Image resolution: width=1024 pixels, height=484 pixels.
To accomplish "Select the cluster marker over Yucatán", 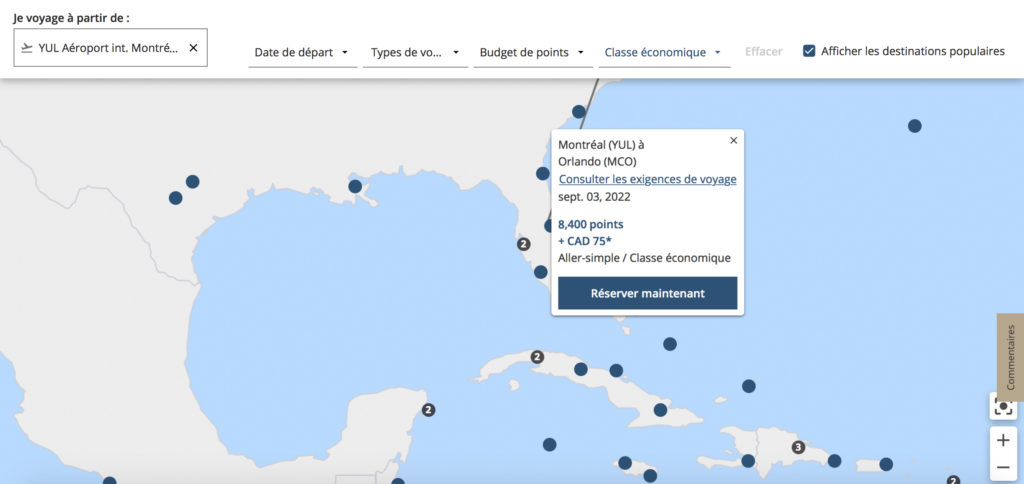I will pos(428,410).
